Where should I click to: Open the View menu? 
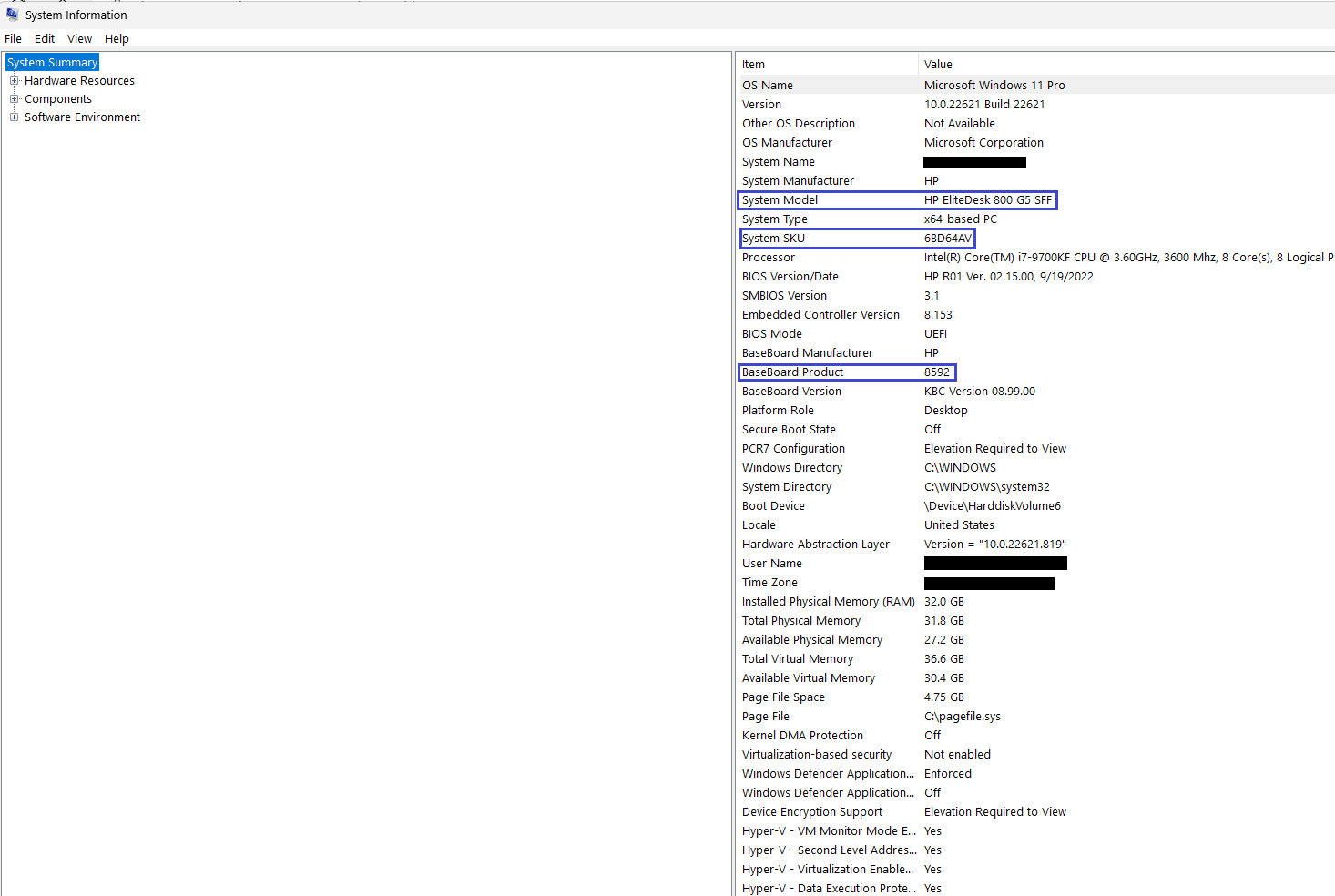coord(79,38)
